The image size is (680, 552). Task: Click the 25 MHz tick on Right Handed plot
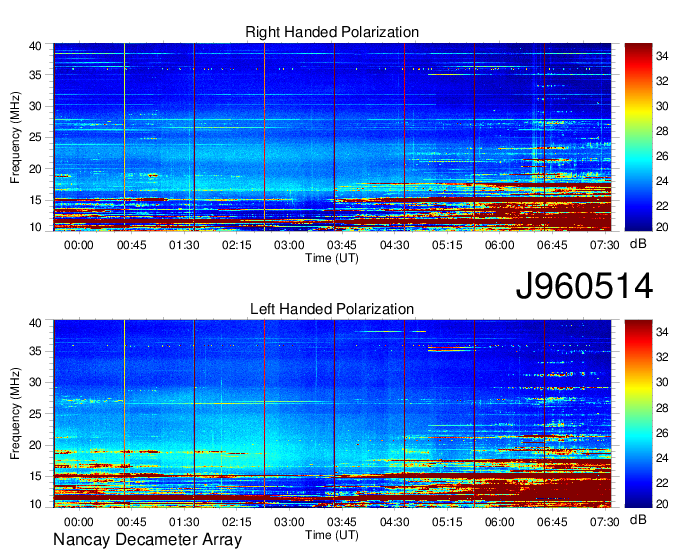pyautogui.click(x=35, y=137)
